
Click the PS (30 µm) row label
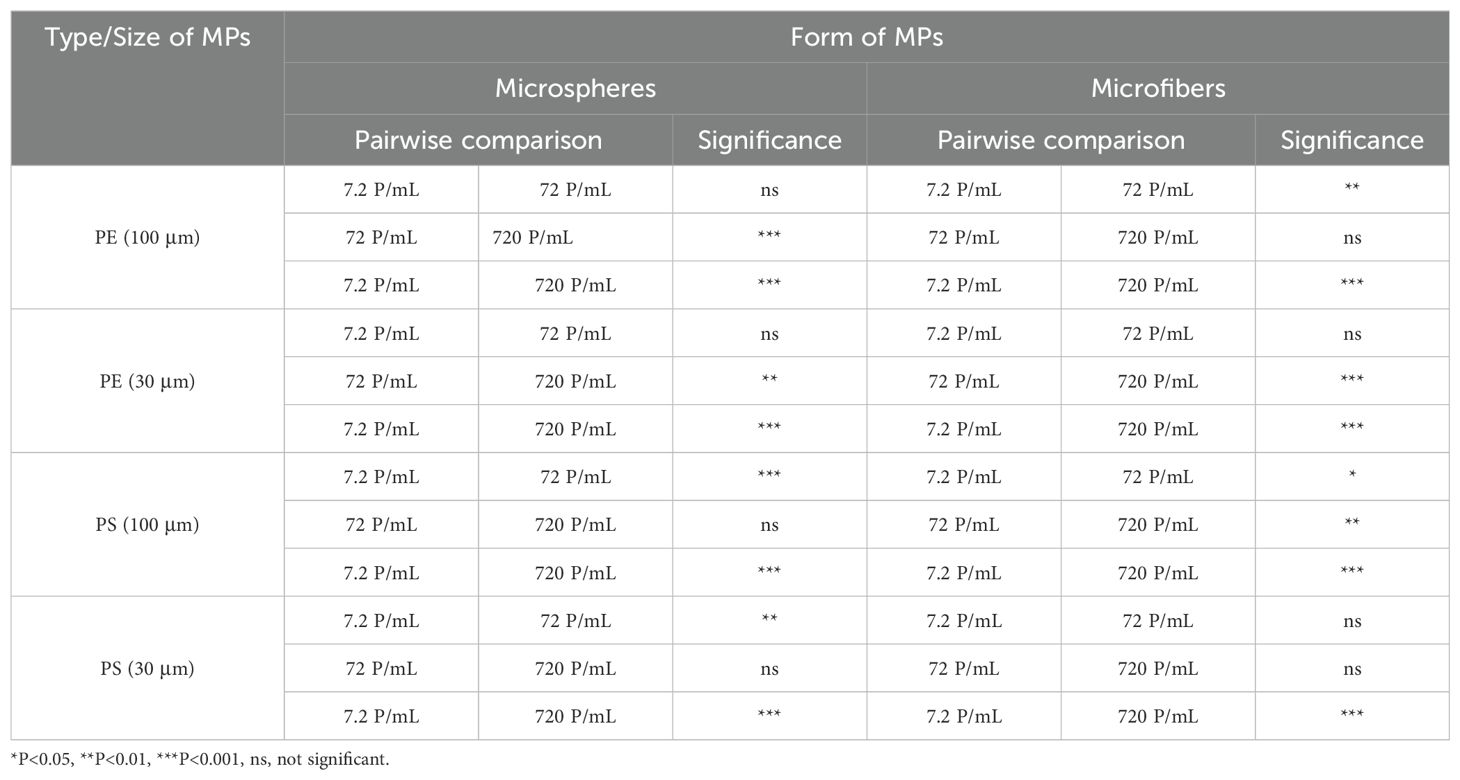147,668
